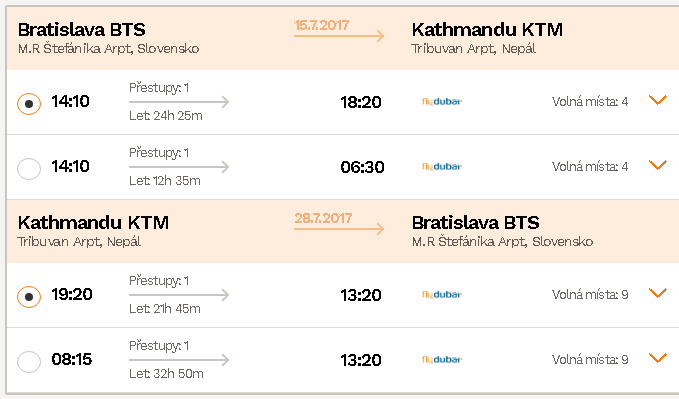Select the 19:20 return flight from Kathmandu
The height and width of the screenshot is (399, 679).
[x=29, y=297]
